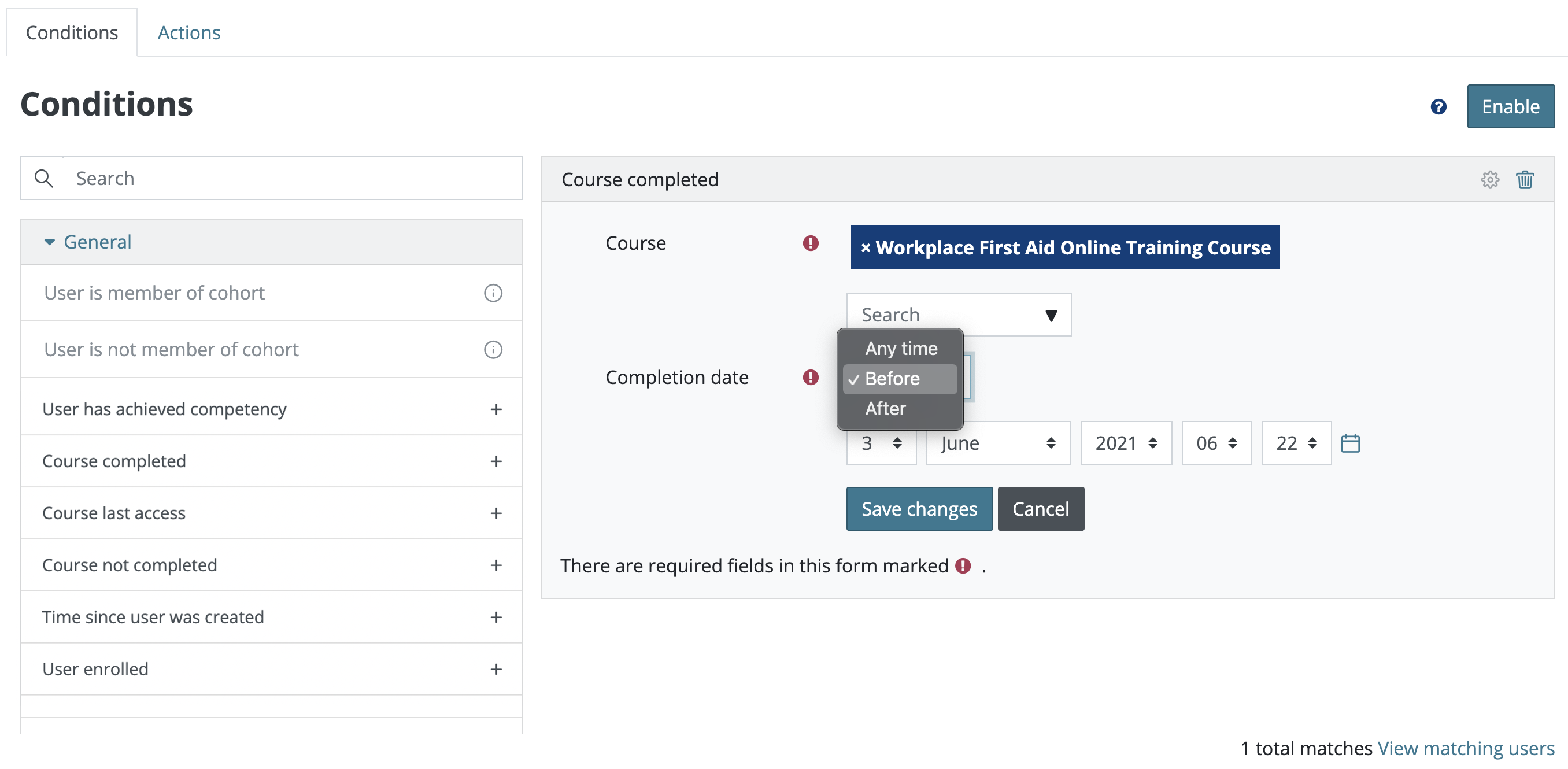The width and height of the screenshot is (1568, 769).
Task: Remove Workplace First Aid Online Training Course tag
Action: click(x=865, y=248)
